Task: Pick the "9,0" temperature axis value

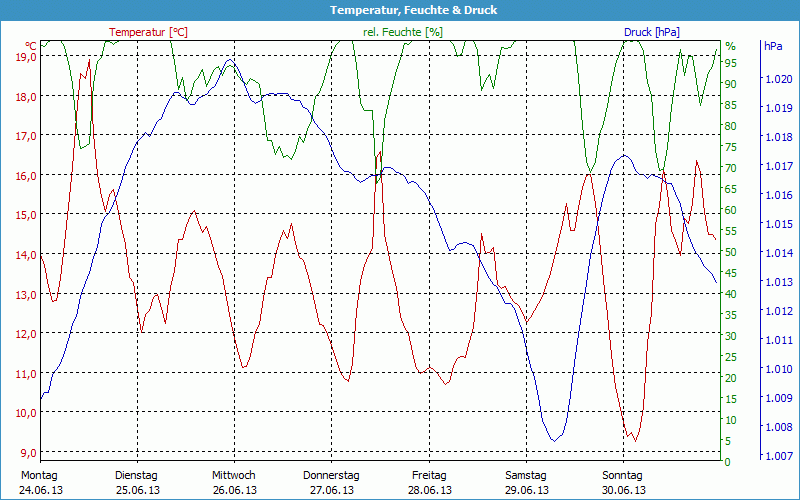Action: click(29, 453)
